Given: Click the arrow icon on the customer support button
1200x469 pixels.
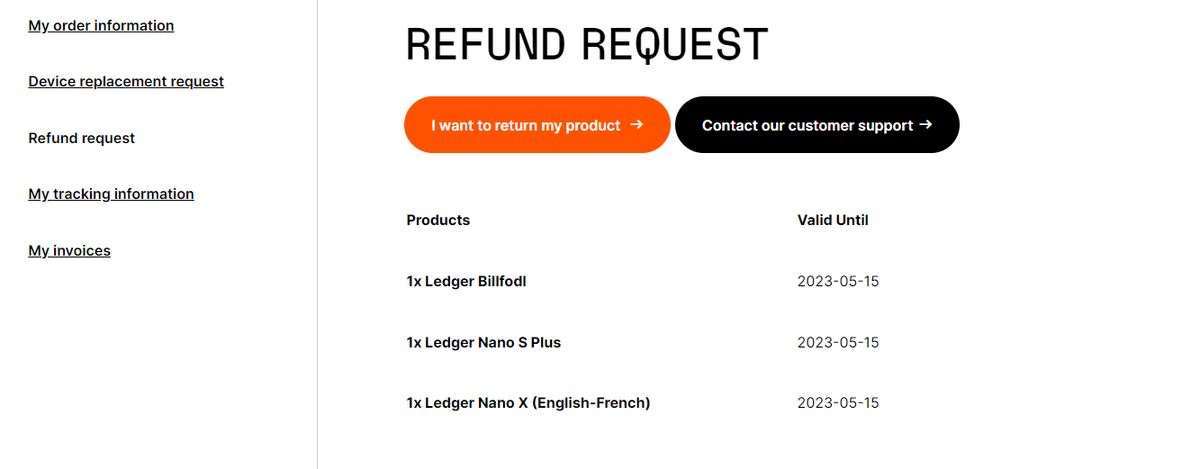Looking at the screenshot, I should tap(925, 125).
